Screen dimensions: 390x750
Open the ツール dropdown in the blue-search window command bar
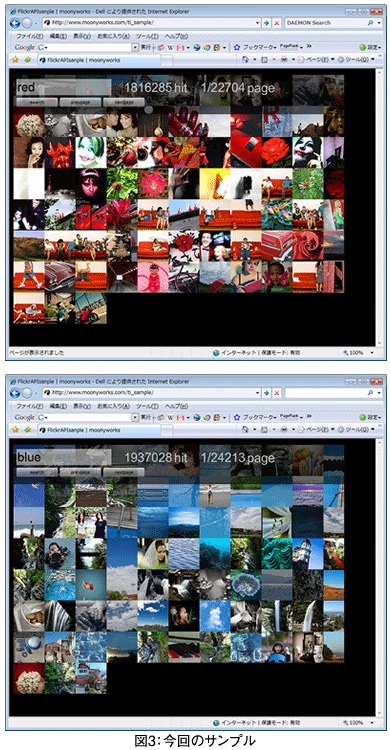pyautogui.click(x=357, y=430)
